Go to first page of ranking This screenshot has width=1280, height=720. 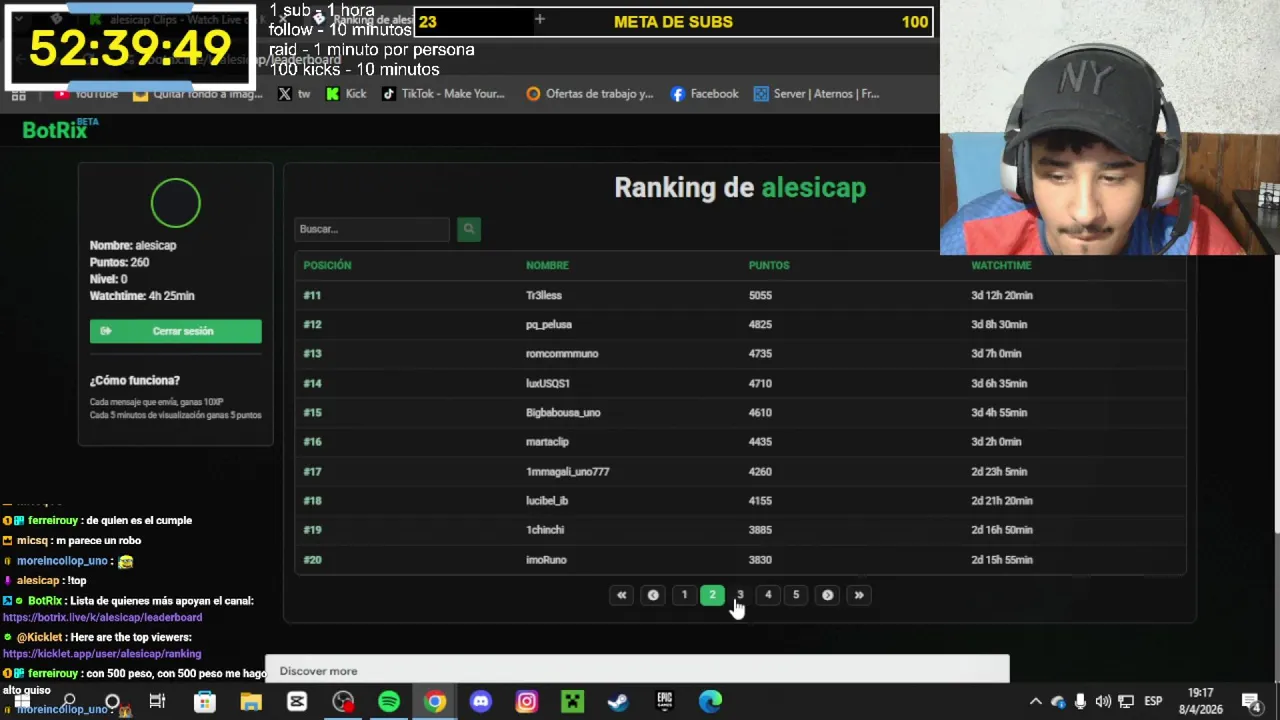click(621, 595)
